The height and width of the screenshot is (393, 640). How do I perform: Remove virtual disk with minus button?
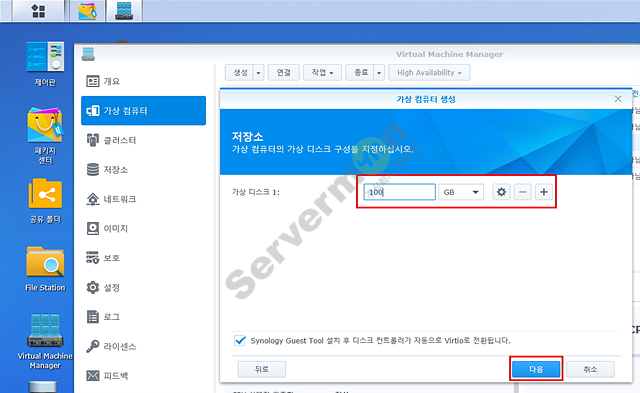click(522, 192)
